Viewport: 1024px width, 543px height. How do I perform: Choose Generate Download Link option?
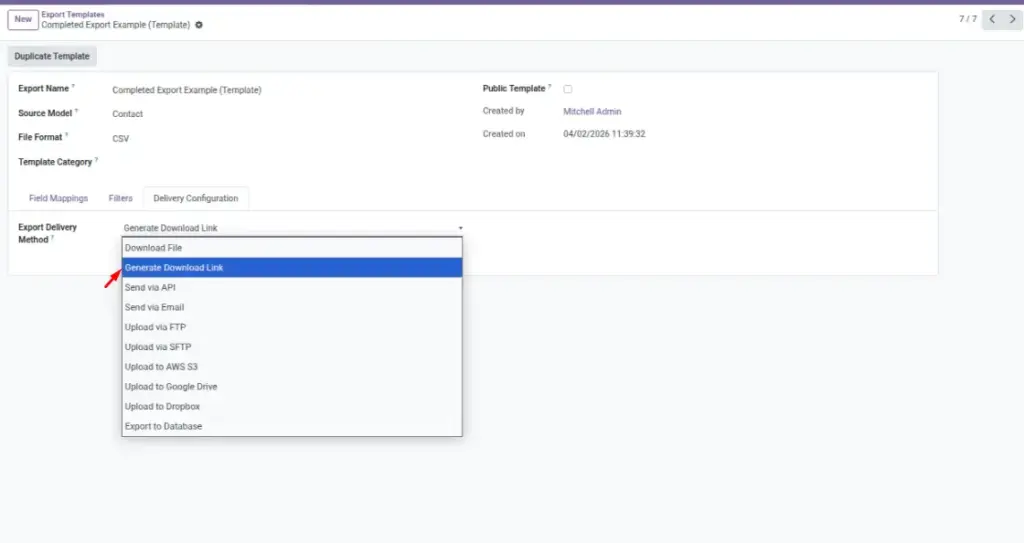click(292, 267)
